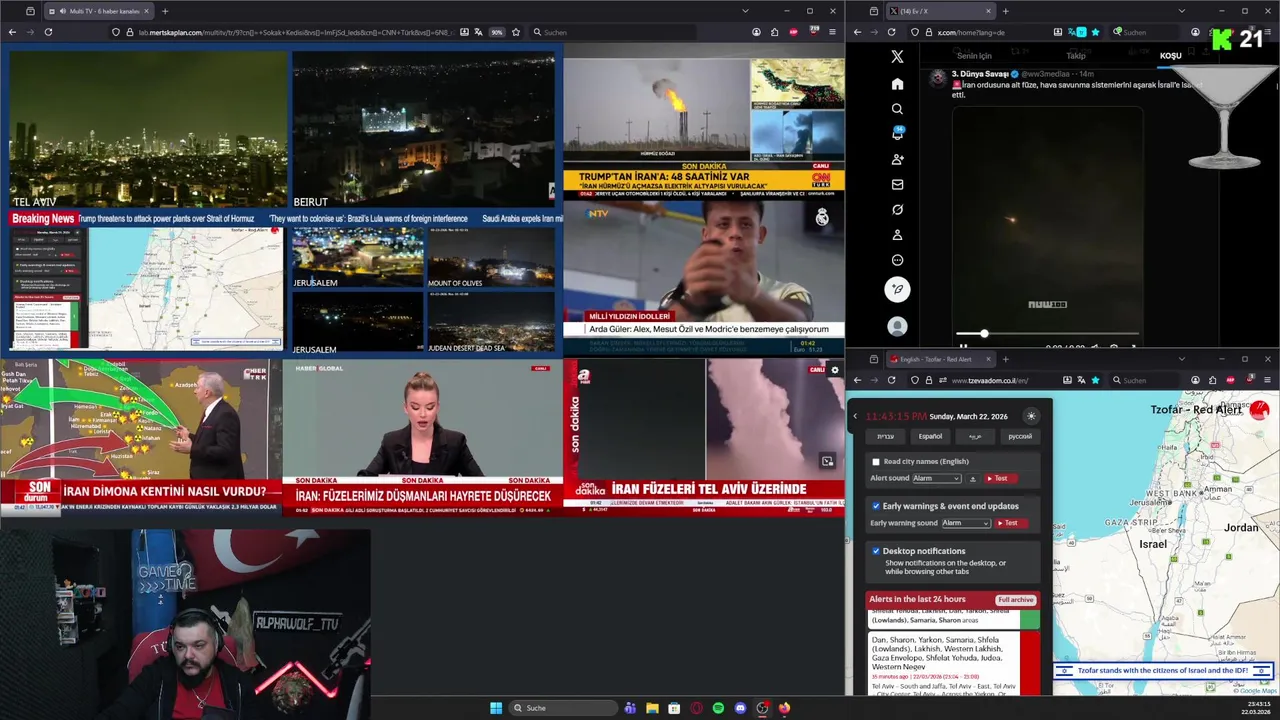The height and width of the screenshot is (720, 1280).
Task: Open X profile person icon
Action: (897, 235)
